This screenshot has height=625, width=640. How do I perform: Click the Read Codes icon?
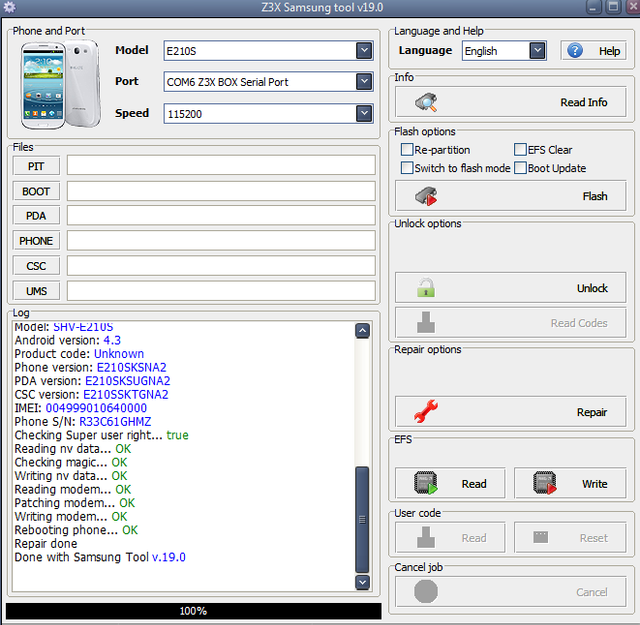point(426,323)
